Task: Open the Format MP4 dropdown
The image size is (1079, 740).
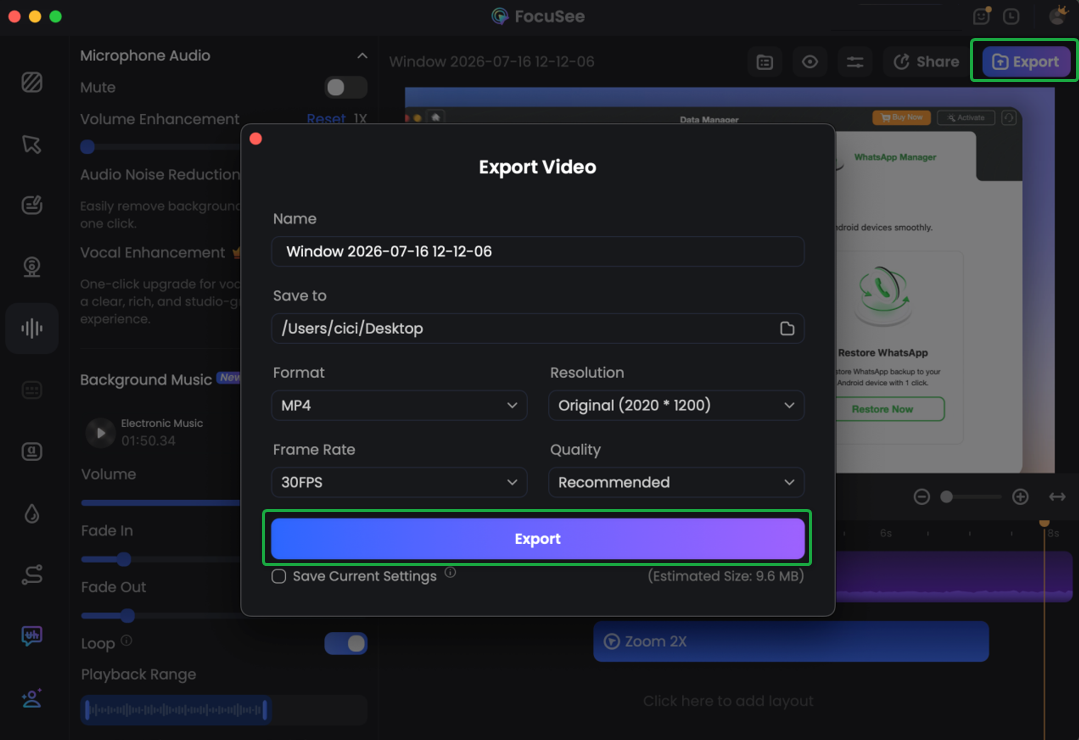Action: (x=399, y=405)
